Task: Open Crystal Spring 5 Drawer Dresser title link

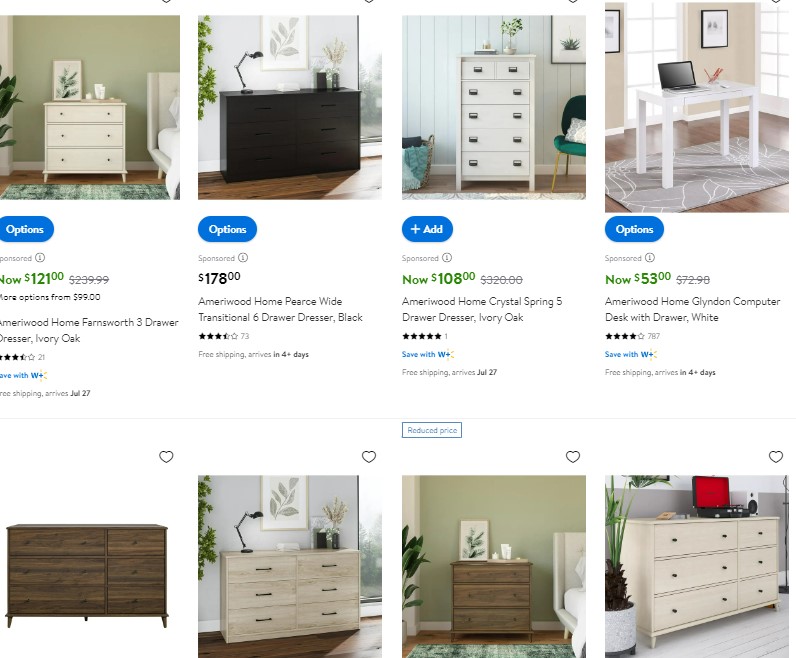Action: (482, 309)
